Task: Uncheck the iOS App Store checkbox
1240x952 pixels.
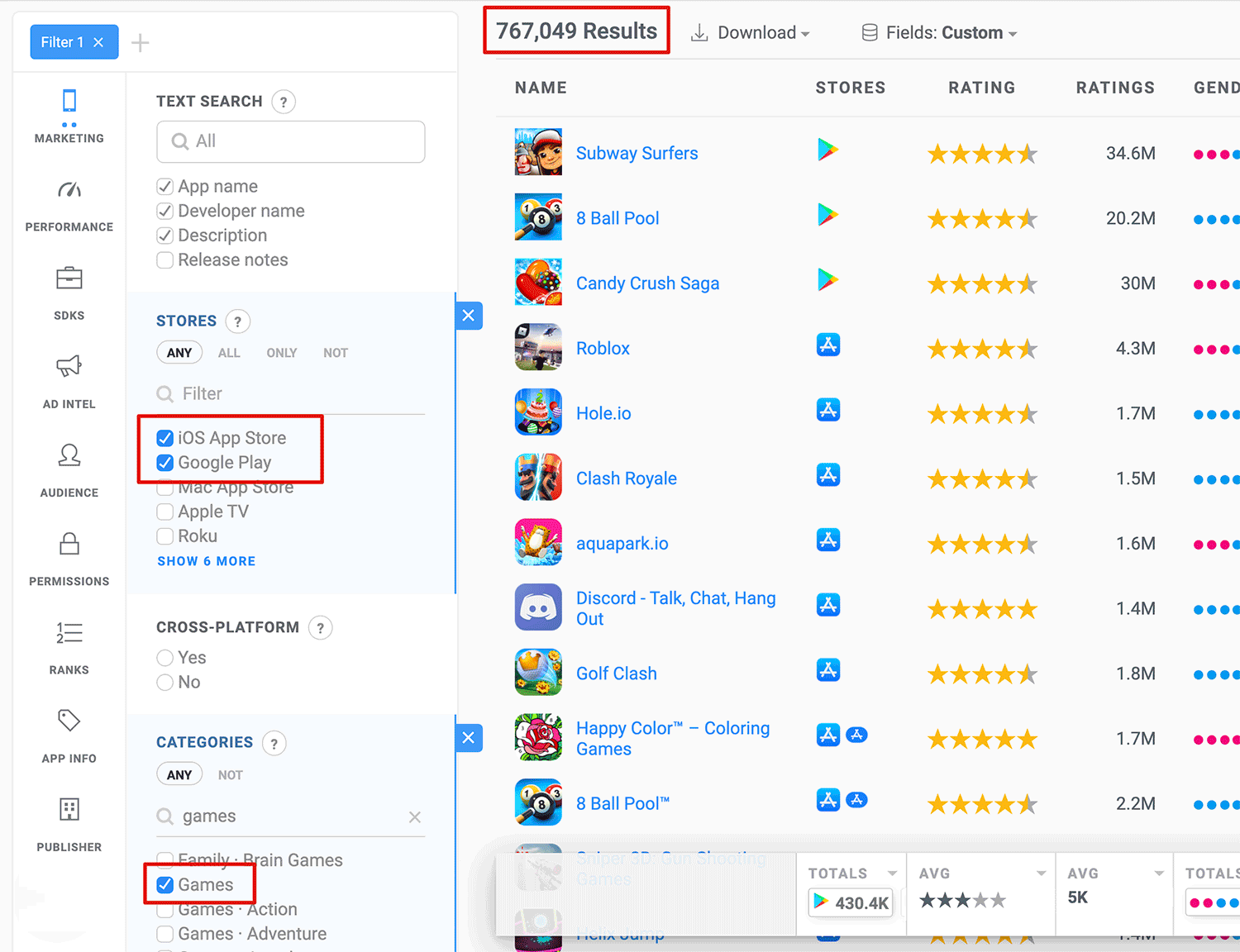Action: pos(165,438)
